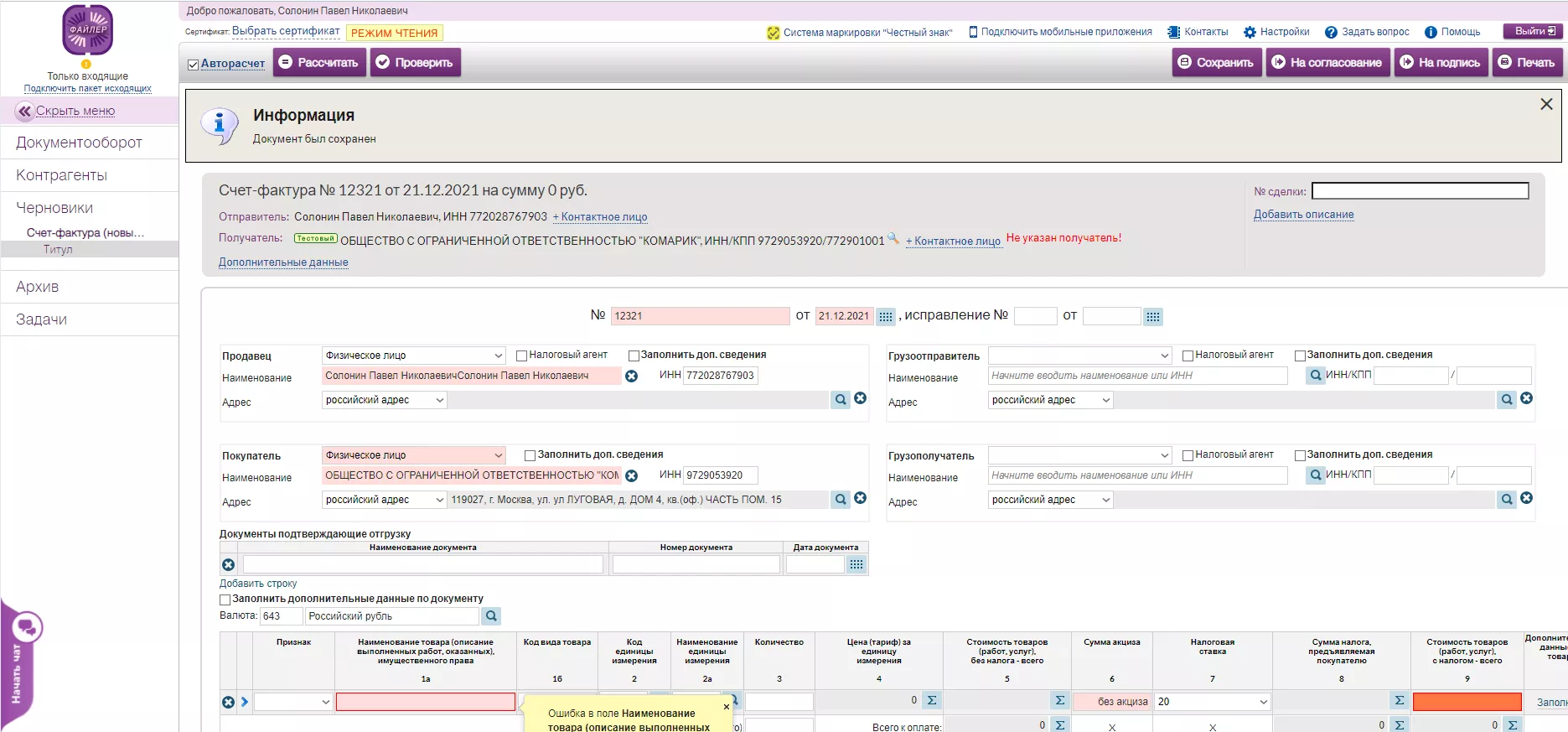Search currency with magnifier icon
The image size is (1568, 732).
pyautogui.click(x=491, y=616)
